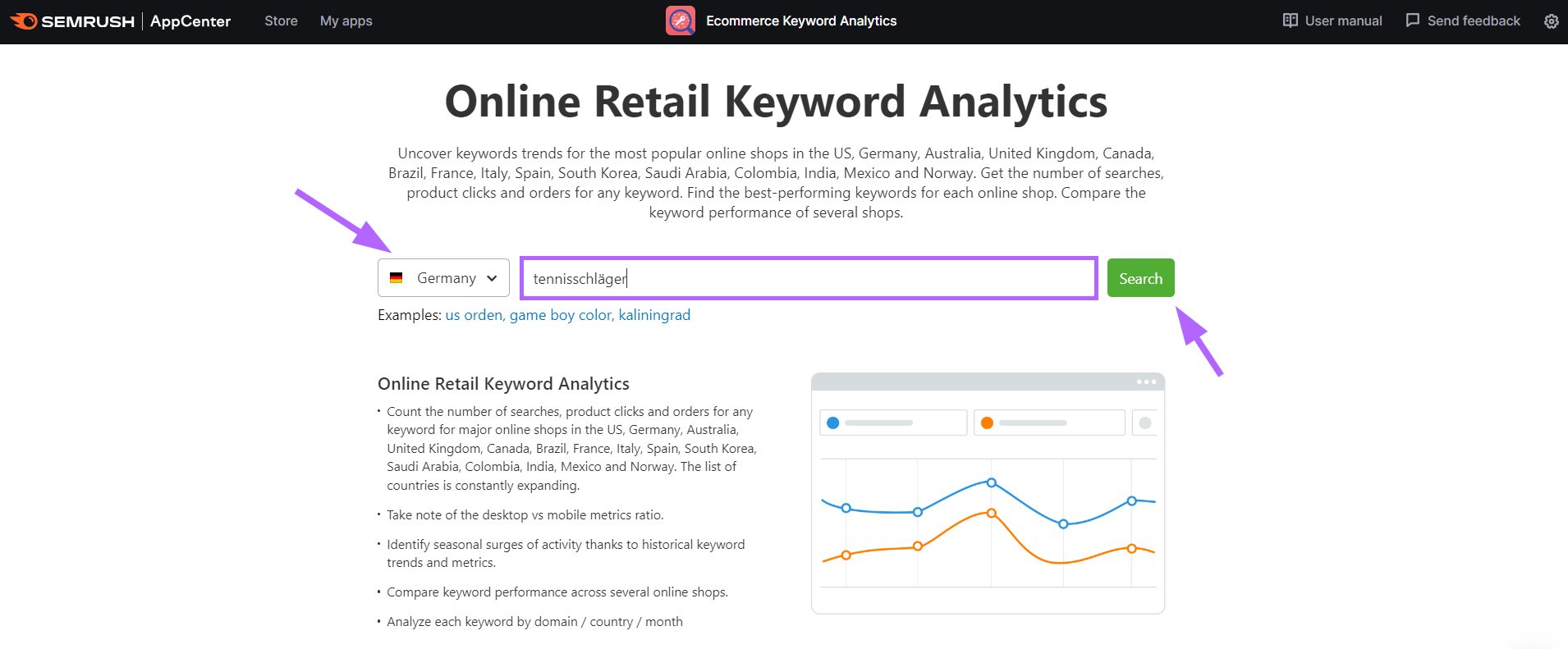This screenshot has height=649, width=1568.
Task: Click the German flag icon
Action: pos(397,278)
